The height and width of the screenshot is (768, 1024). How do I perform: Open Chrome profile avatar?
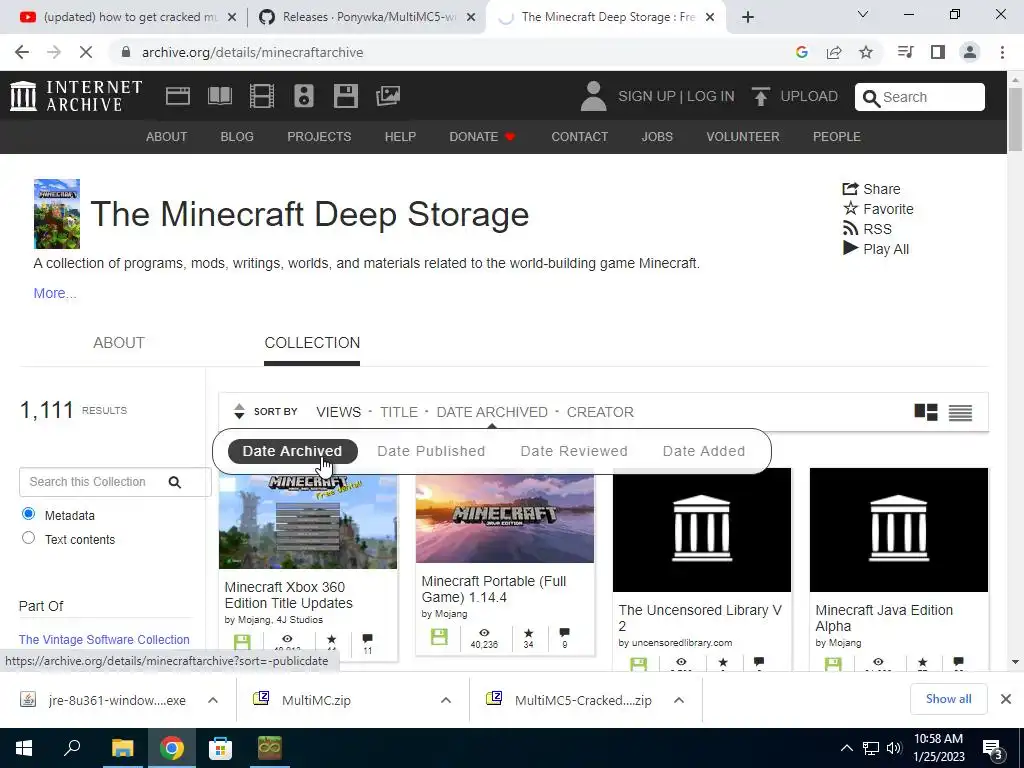(970, 52)
